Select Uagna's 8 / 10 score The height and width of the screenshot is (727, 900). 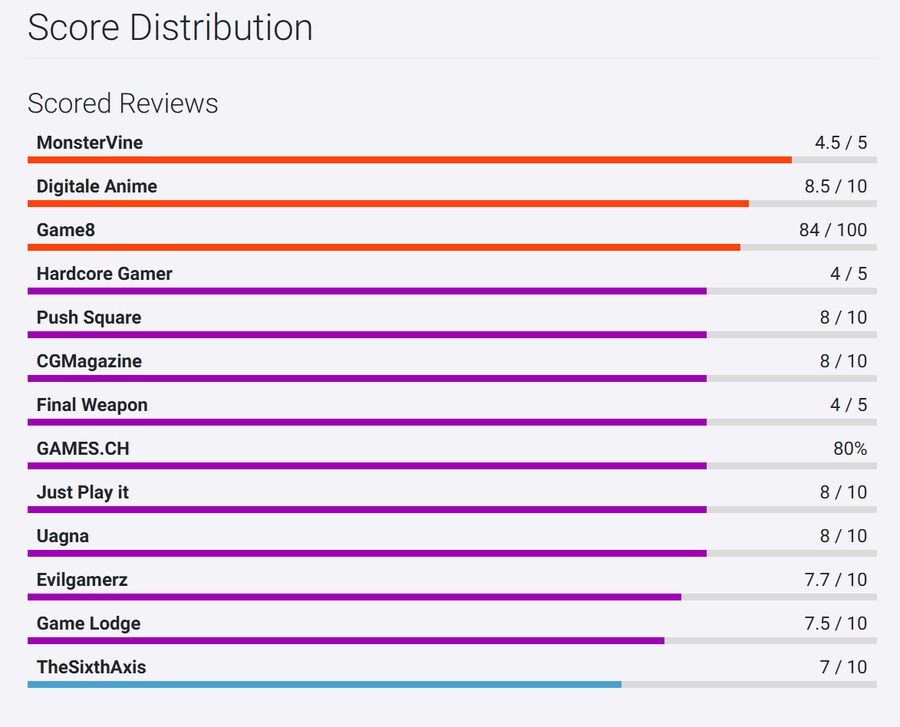843,536
